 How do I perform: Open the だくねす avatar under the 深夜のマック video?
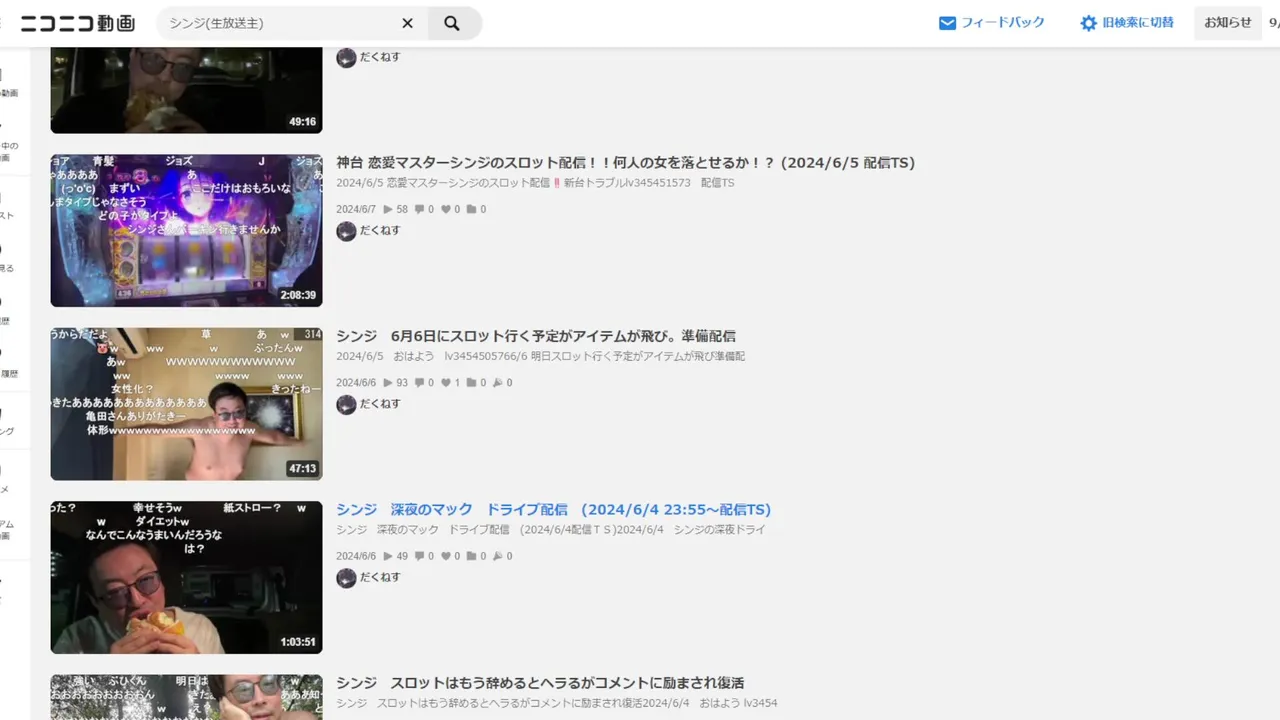click(346, 578)
